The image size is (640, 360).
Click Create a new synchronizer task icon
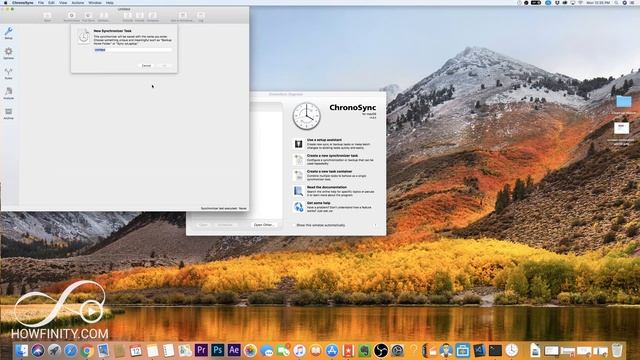click(x=298, y=160)
